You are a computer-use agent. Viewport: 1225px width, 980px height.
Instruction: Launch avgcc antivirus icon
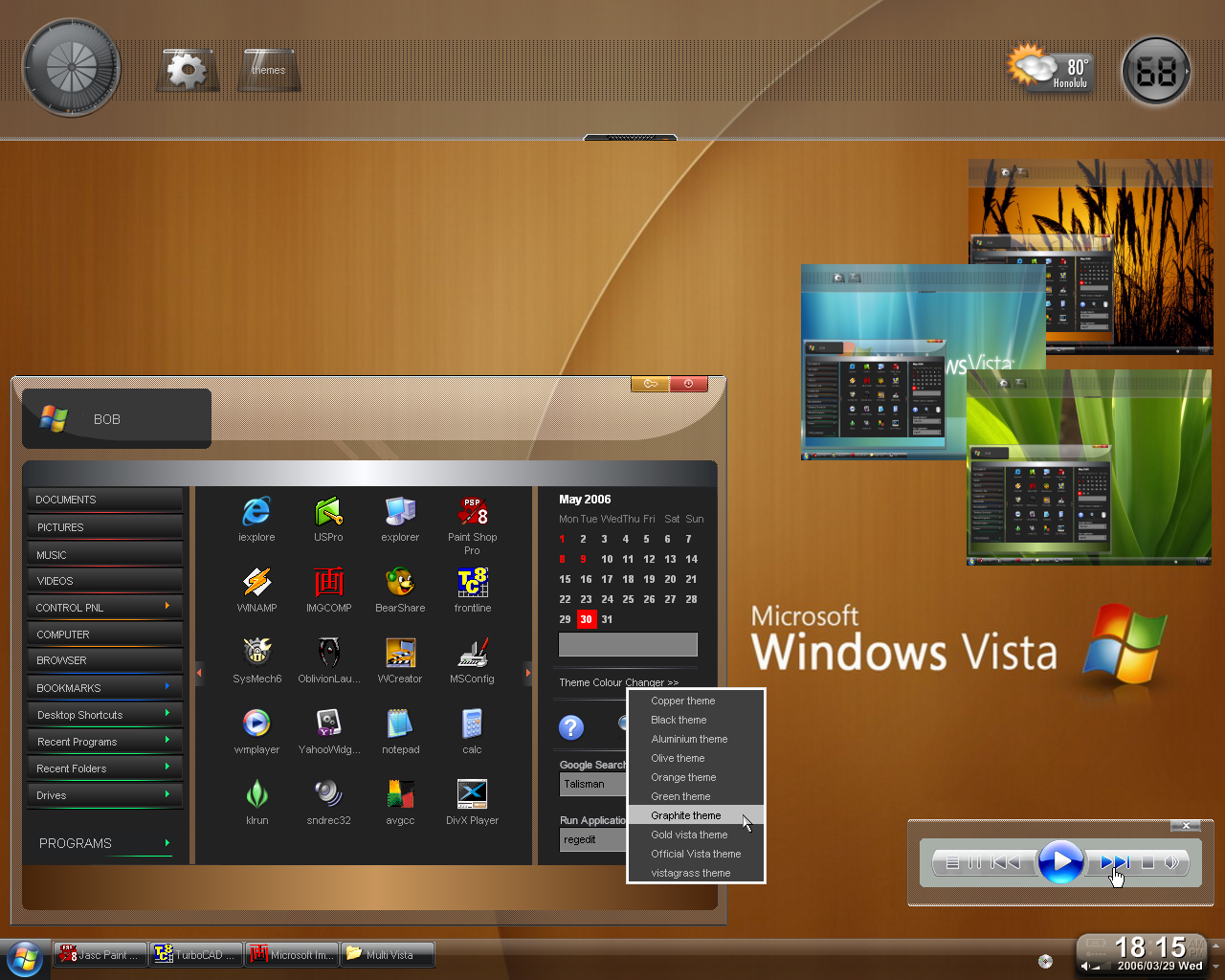pos(400,794)
